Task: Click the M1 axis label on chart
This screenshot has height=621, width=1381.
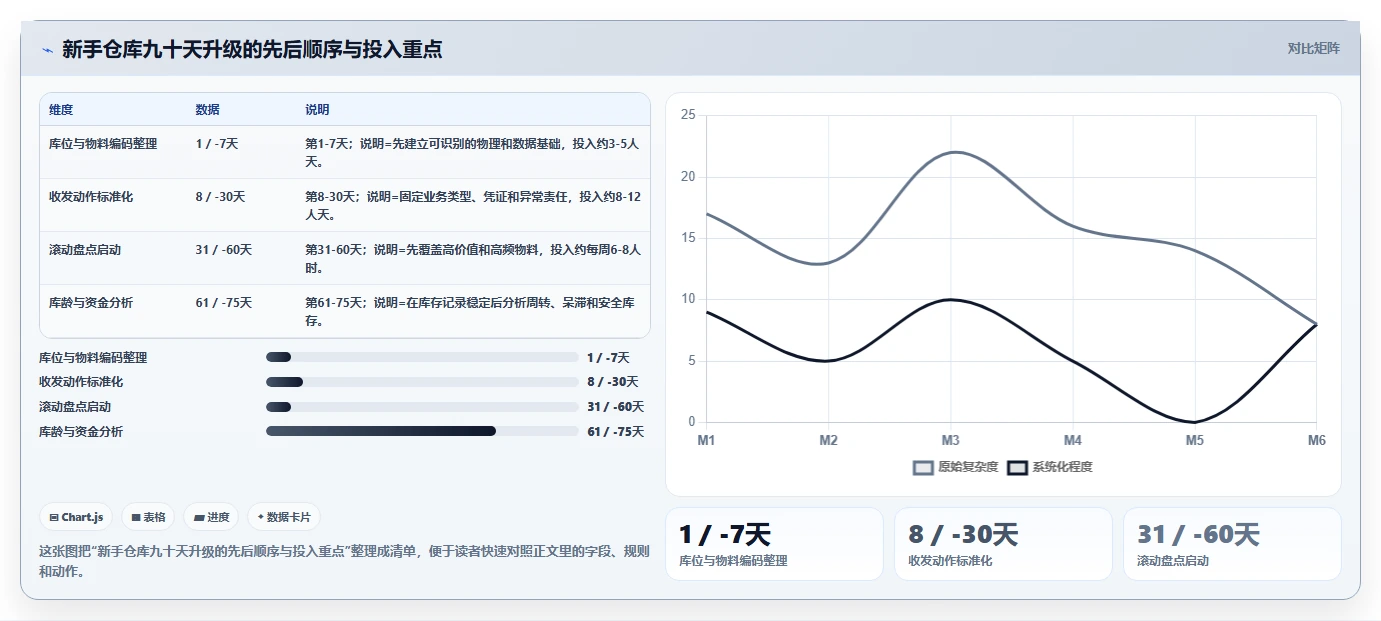Action: pos(706,440)
